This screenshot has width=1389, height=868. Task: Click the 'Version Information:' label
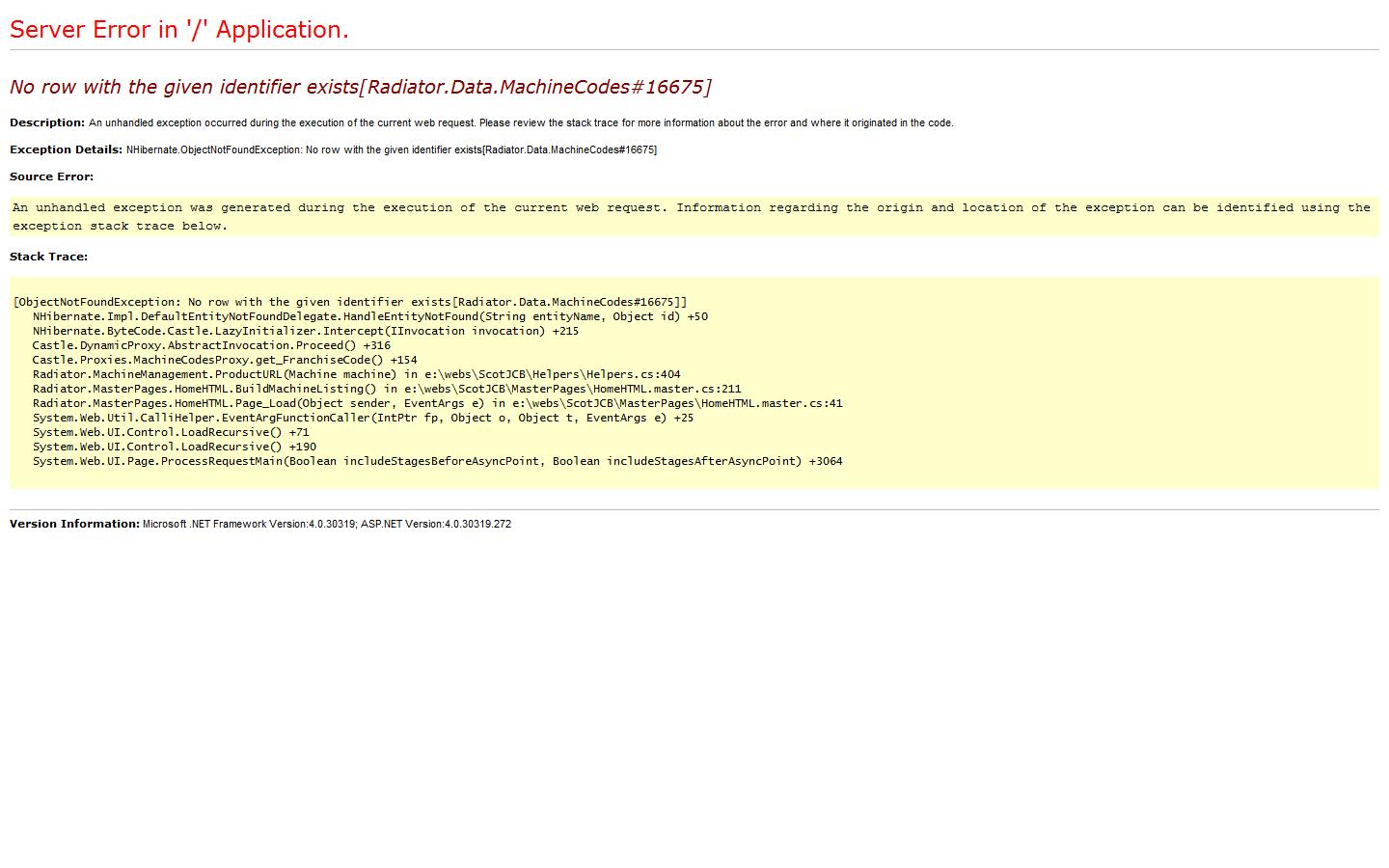coord(74,524)
